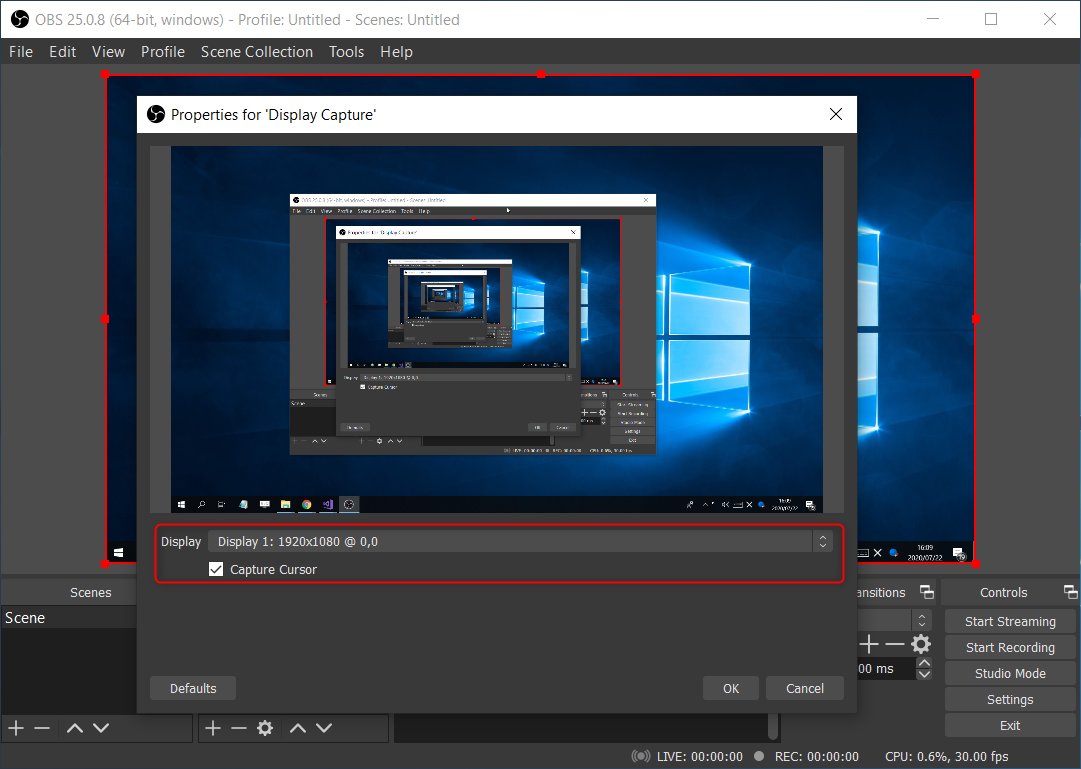The height and width of the screenshot is (769, 1081).
Task: Enable Studio Mode
Action: (x=1010, y=674)
